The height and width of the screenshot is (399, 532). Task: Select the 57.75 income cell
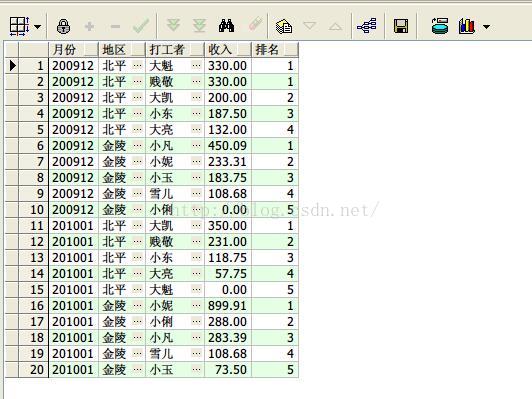228,274
